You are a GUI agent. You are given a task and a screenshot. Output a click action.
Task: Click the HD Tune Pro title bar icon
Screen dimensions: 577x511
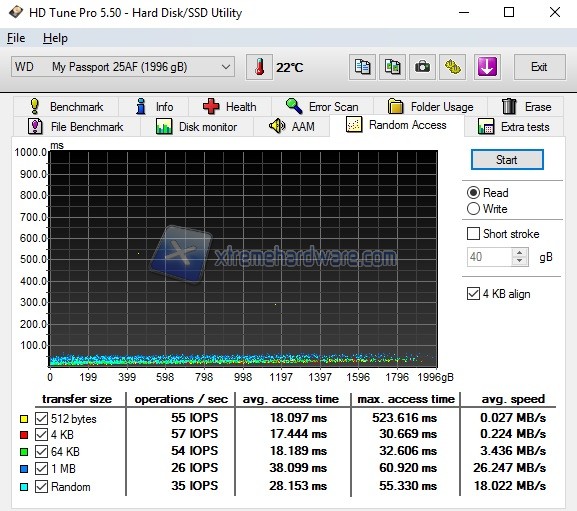[16, 13]
